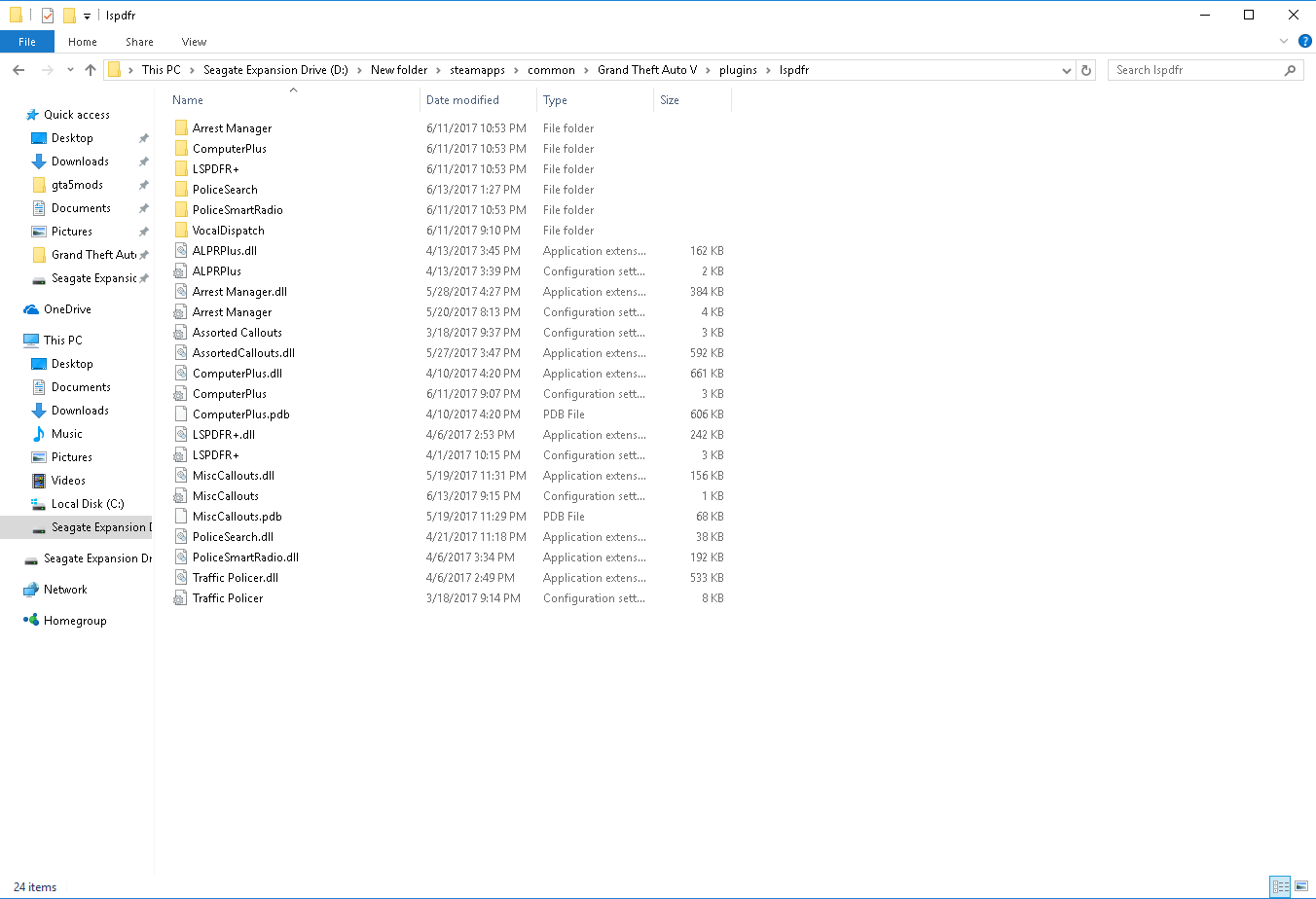The height and width of the screenshot is (899, 1316).
Task: Select the ALPRPlus.dll file icon
Action: click(x=181, y=251)
